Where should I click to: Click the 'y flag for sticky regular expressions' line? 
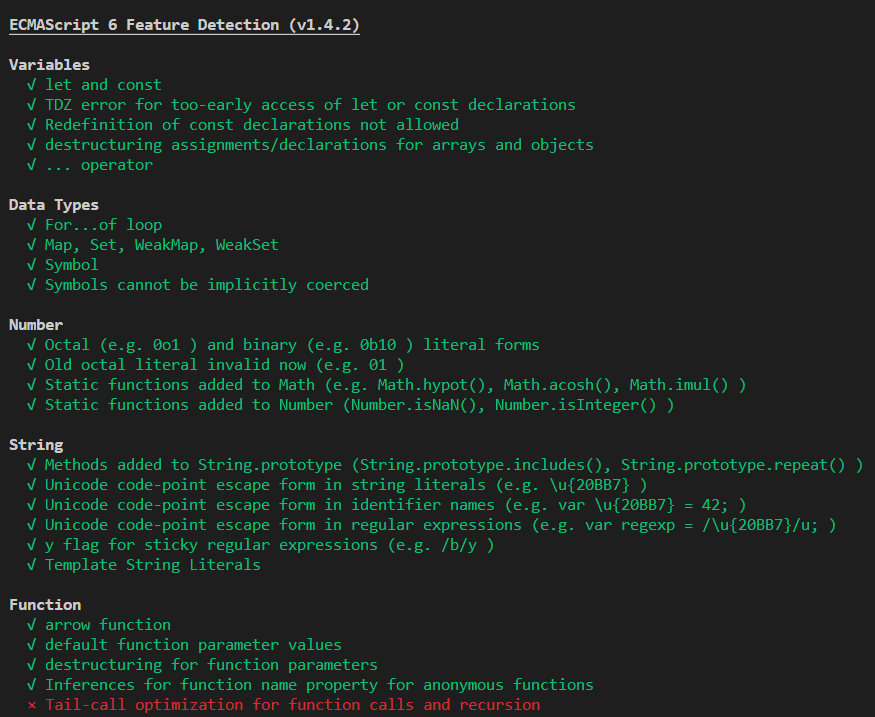point(269,545)
